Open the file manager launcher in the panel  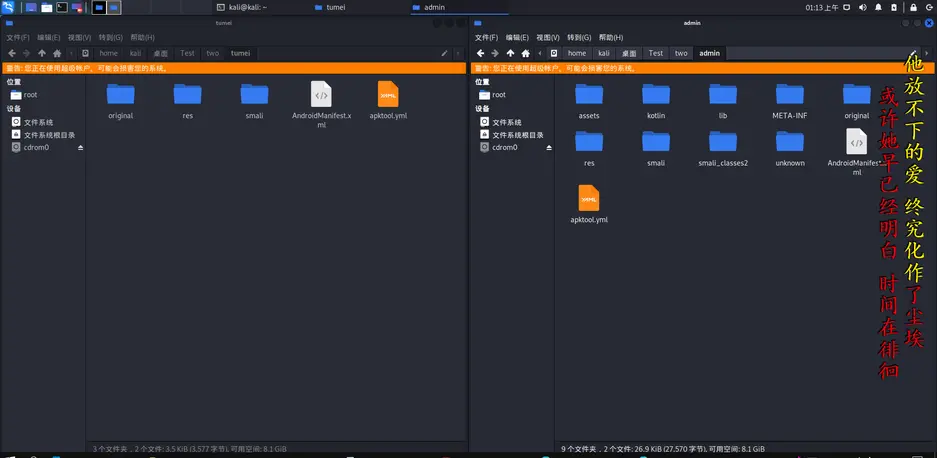click(x=47, y=7)
